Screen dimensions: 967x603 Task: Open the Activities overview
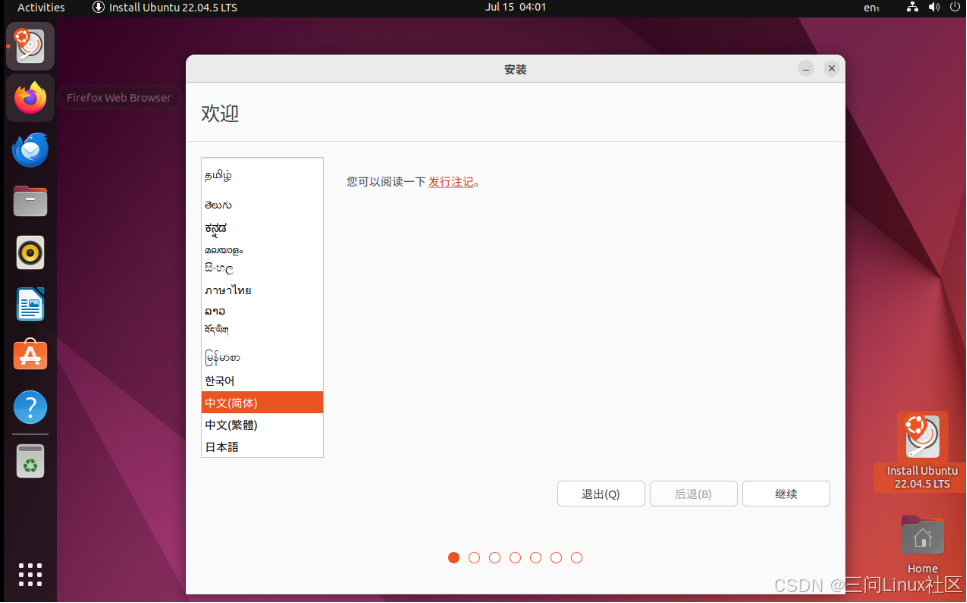(41, 7)
